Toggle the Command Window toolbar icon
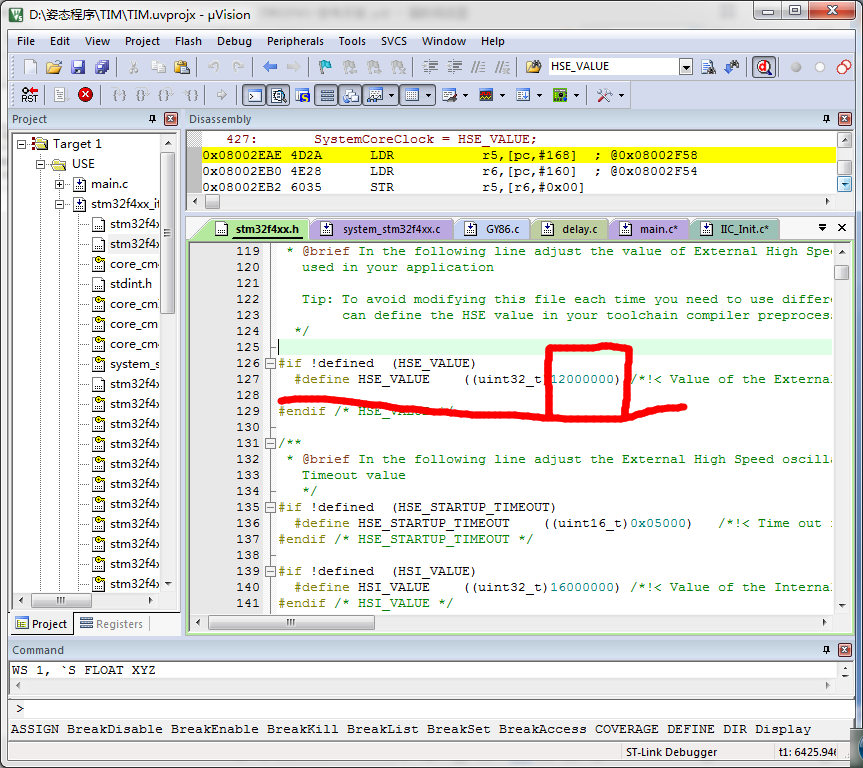 coord(254,96)
